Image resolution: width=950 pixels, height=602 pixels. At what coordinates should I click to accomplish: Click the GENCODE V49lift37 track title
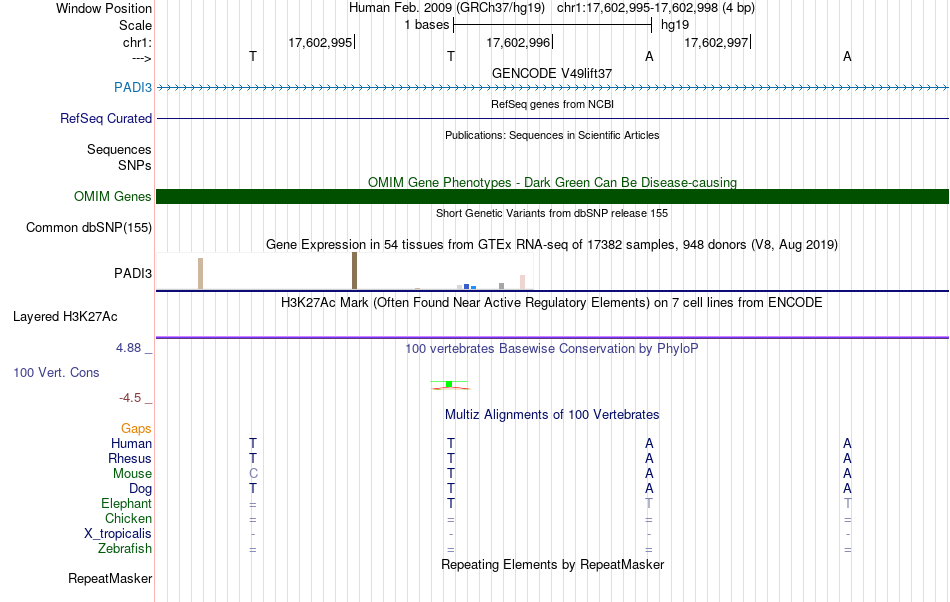(x=552, y=73)
